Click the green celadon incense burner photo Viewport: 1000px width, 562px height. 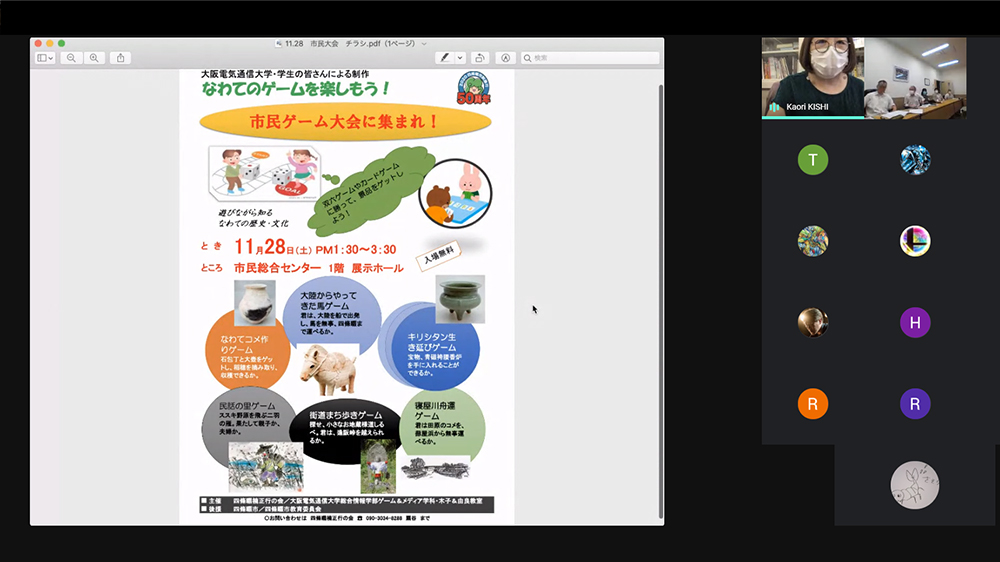pyautogui.click(x=460, y=299)
